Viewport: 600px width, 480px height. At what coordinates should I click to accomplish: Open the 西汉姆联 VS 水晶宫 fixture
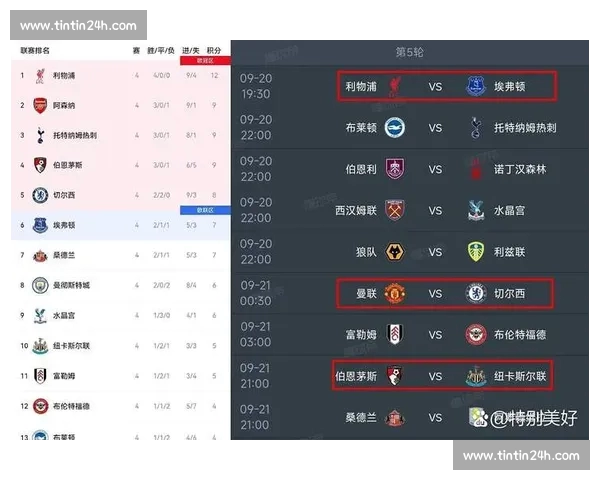(x=410, y=211)
